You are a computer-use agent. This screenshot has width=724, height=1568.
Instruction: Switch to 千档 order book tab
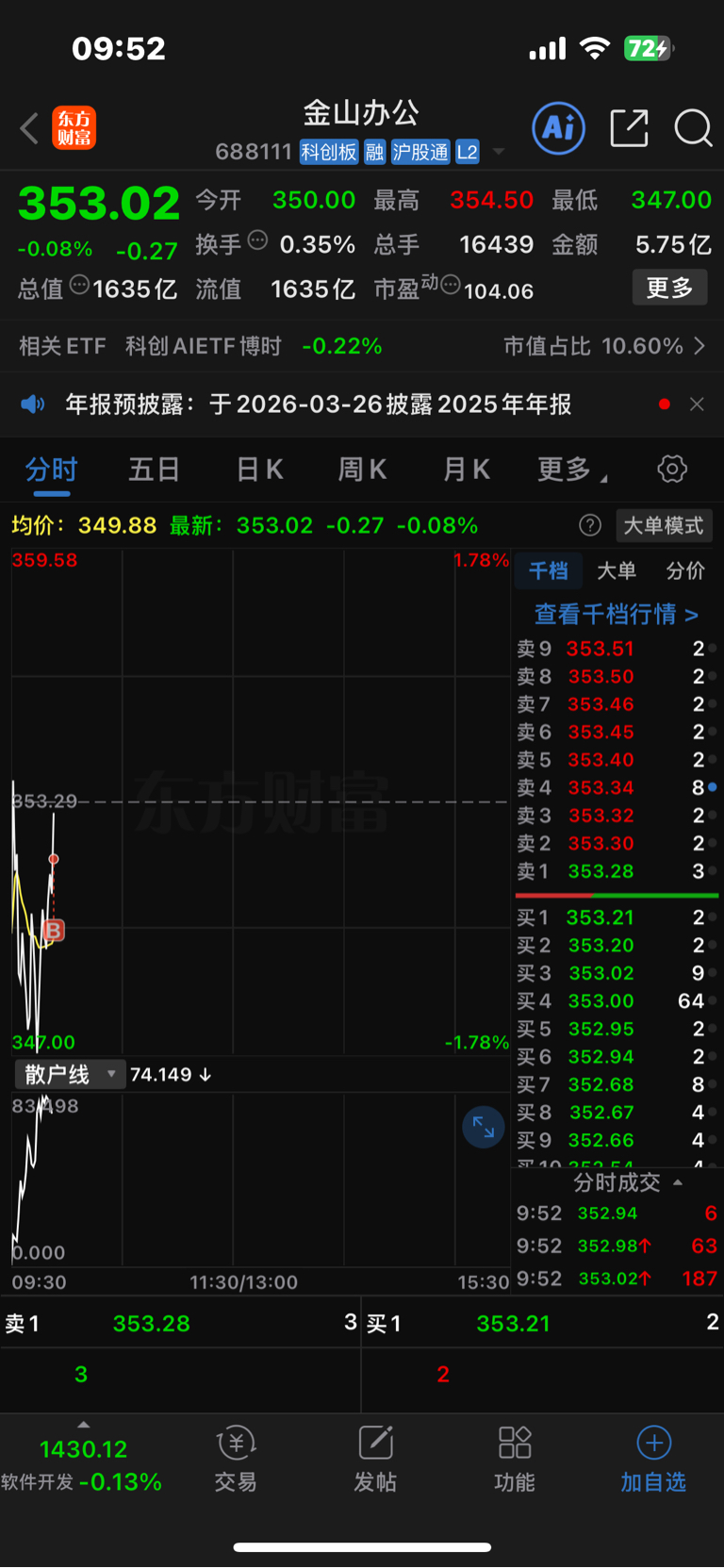[x=548, y=570]
